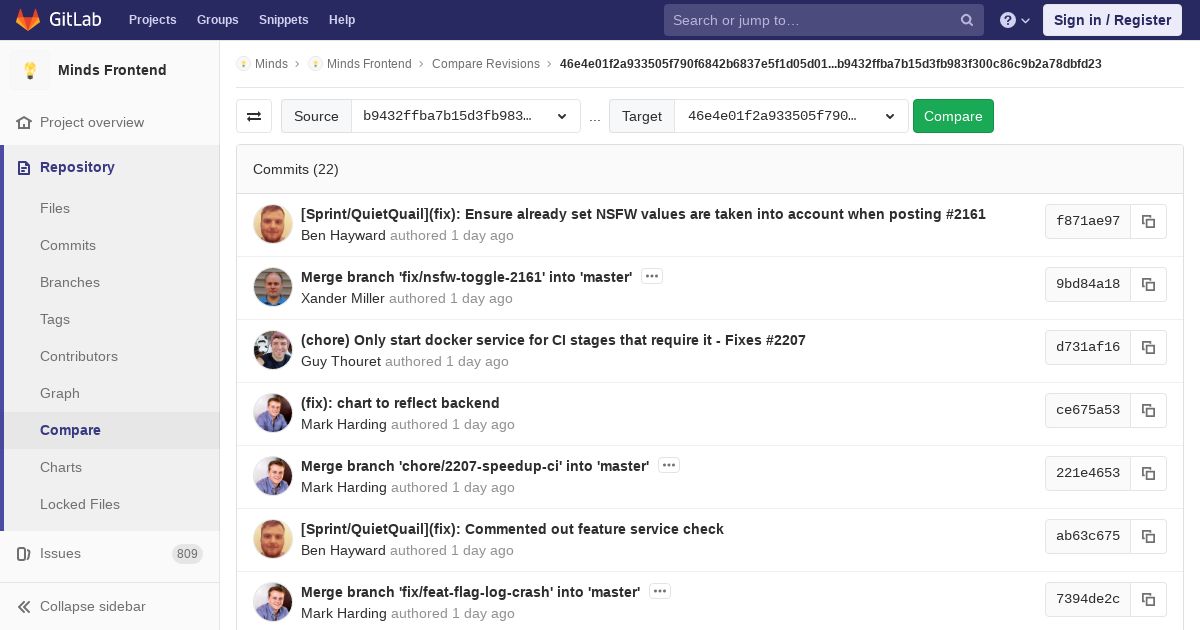Open 'Only start docker service' commit
Viewport: 1200px width, 630px height.
(x=553, y=340)
